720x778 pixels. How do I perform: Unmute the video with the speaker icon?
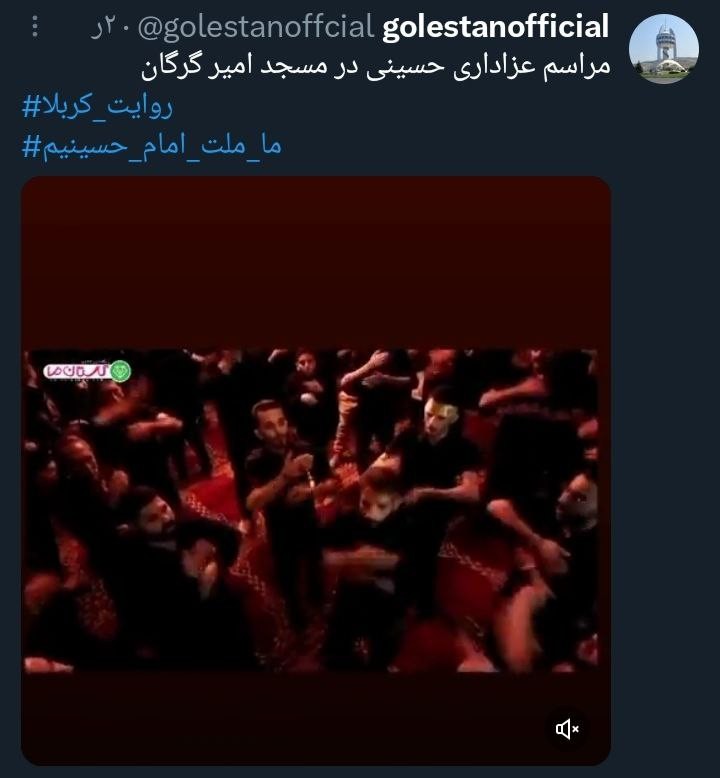[567, 729]
